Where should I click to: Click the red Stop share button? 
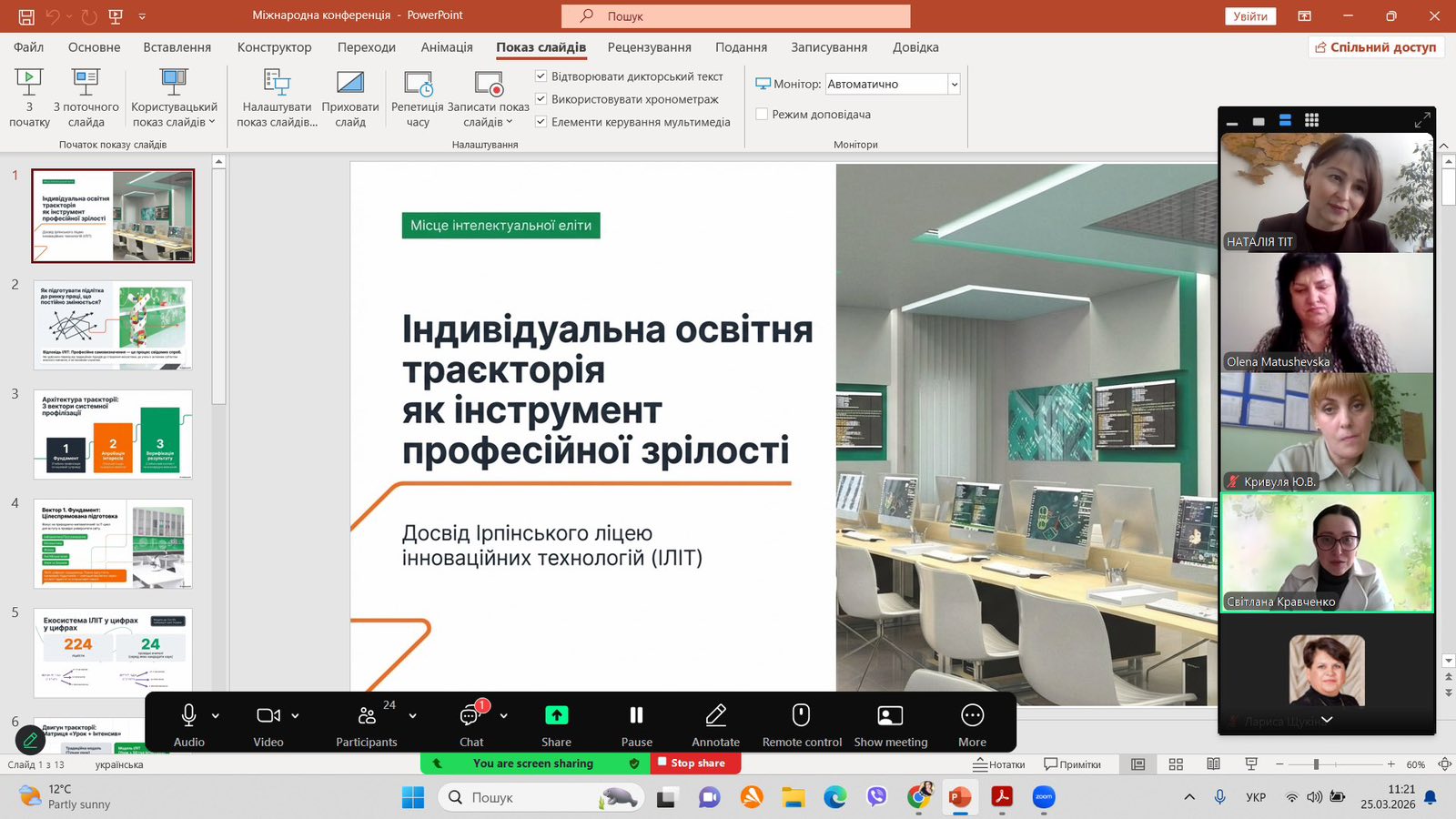(x=697, y=763)
